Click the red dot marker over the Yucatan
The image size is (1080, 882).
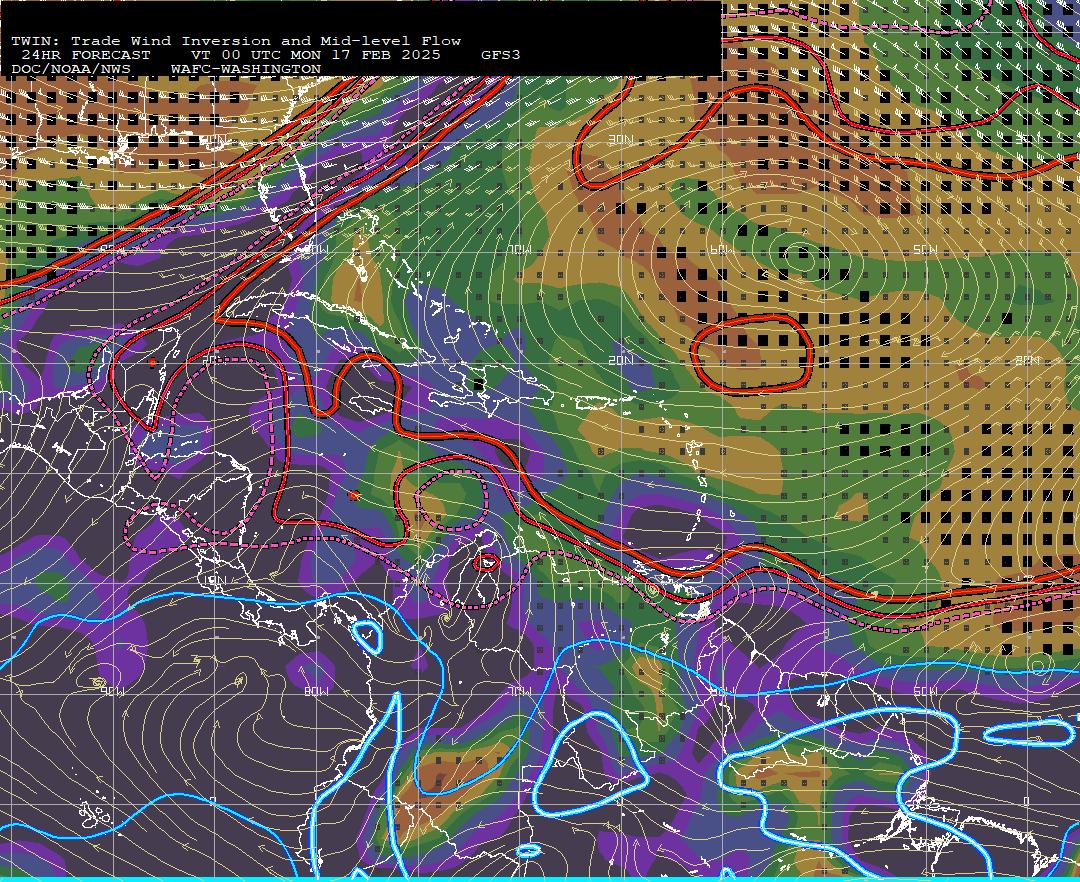153,362
